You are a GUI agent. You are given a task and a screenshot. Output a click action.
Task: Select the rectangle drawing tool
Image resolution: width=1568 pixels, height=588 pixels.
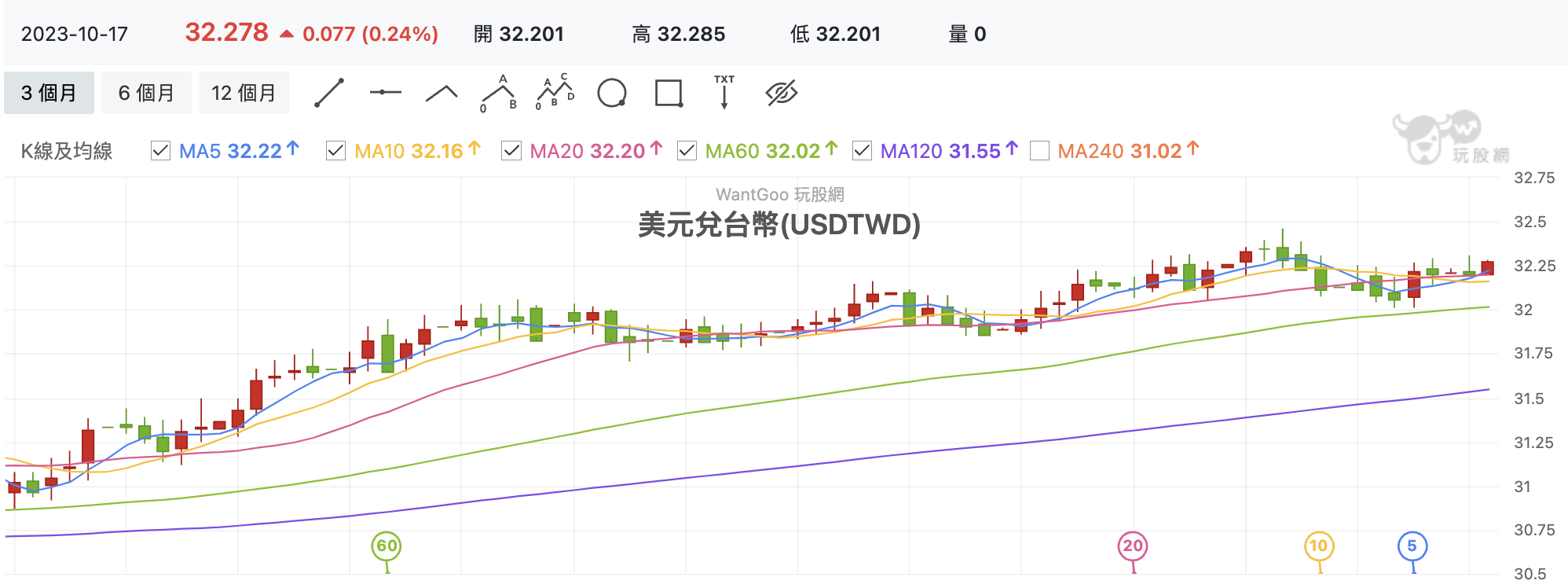tap(669, 93)
